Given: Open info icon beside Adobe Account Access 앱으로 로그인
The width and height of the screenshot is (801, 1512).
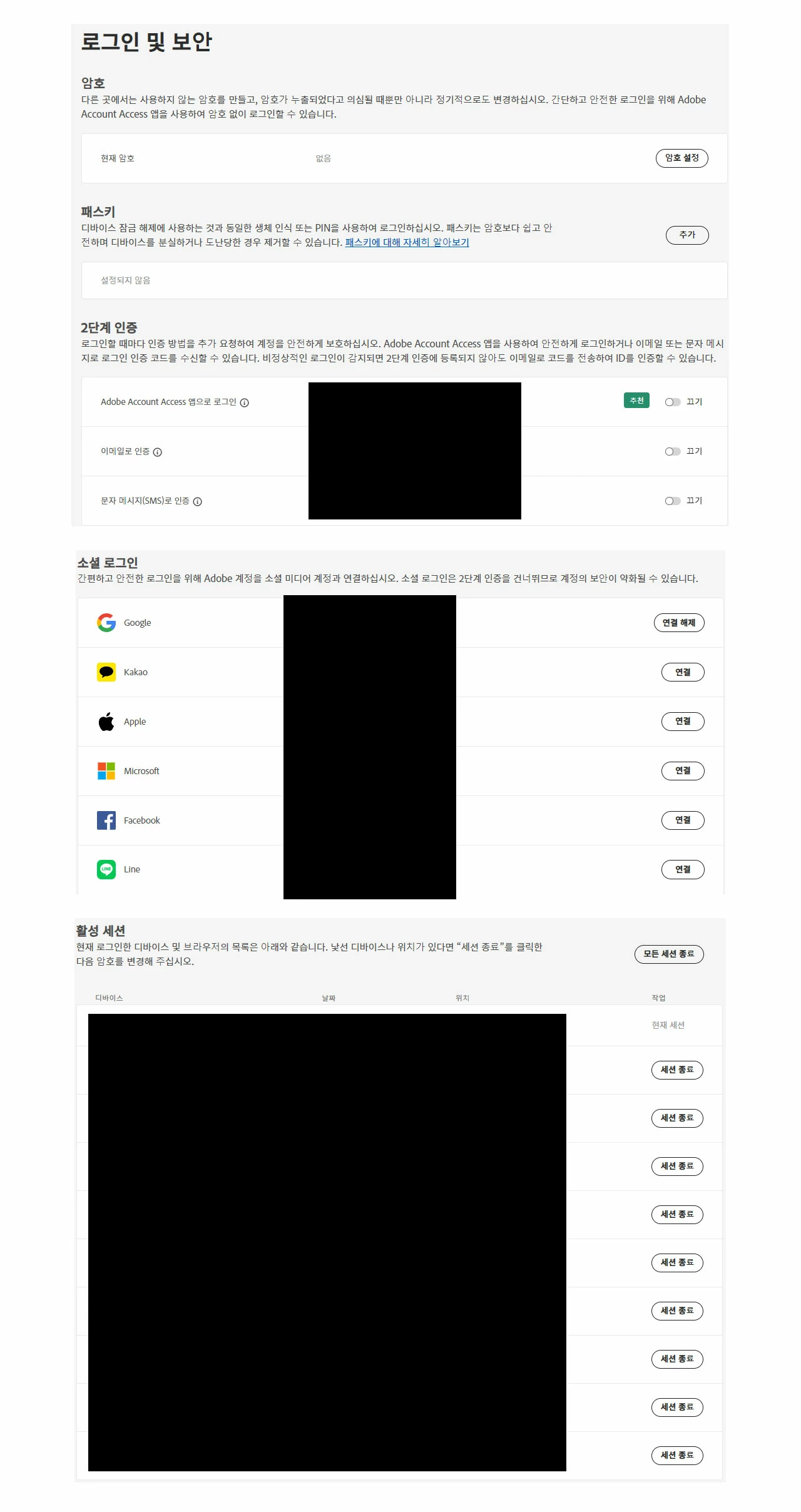Looking at the screenshot, I should (x=245, y=402).
